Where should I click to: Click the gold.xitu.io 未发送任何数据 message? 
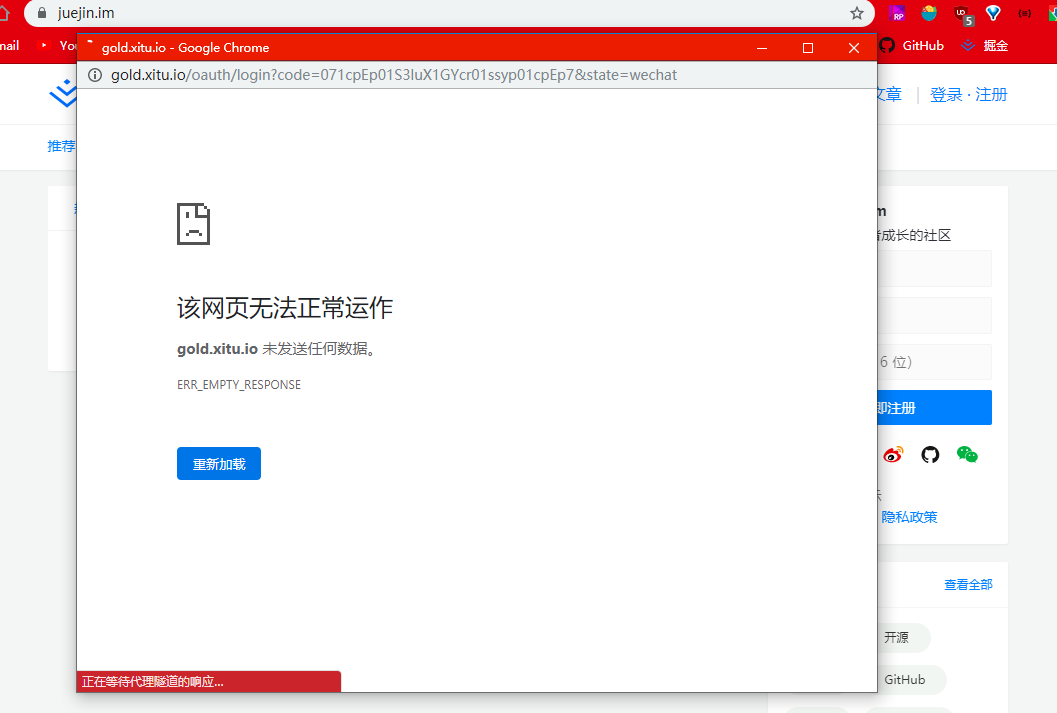pyautogui.click(x=276, y=348)
